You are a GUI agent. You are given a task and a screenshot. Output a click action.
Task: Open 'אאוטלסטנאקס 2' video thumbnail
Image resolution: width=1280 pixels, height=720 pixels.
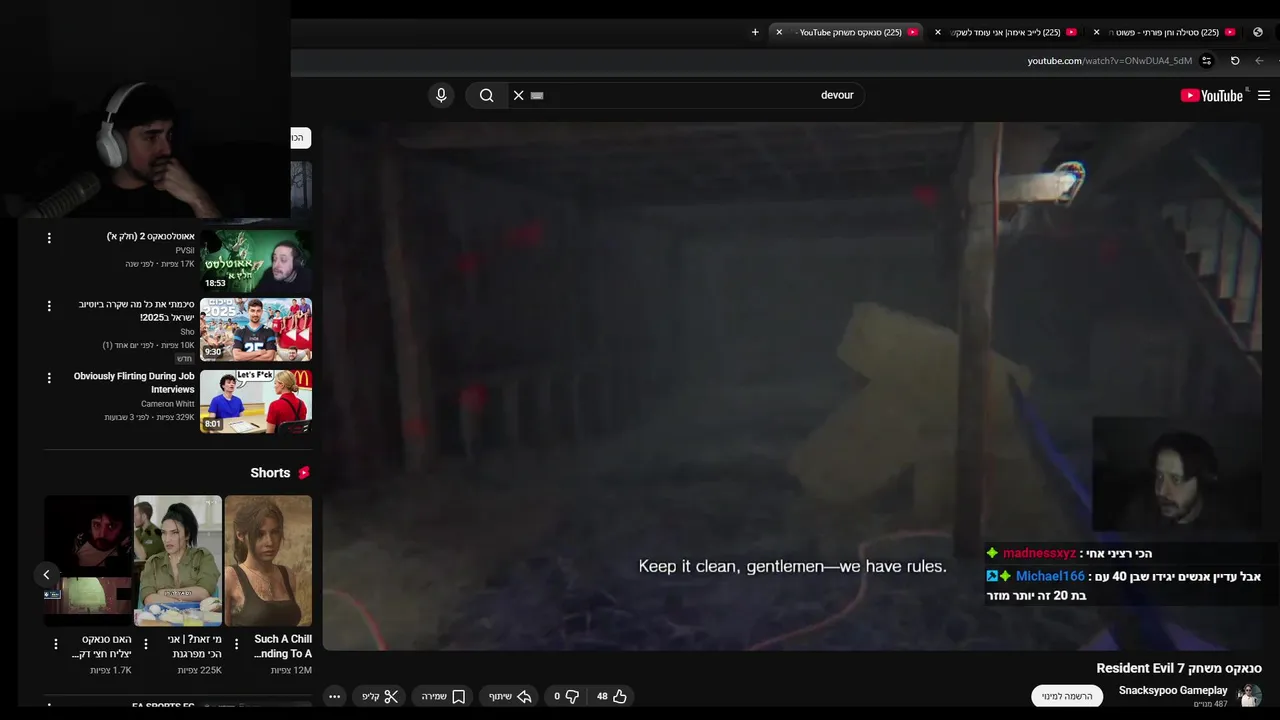256,261
